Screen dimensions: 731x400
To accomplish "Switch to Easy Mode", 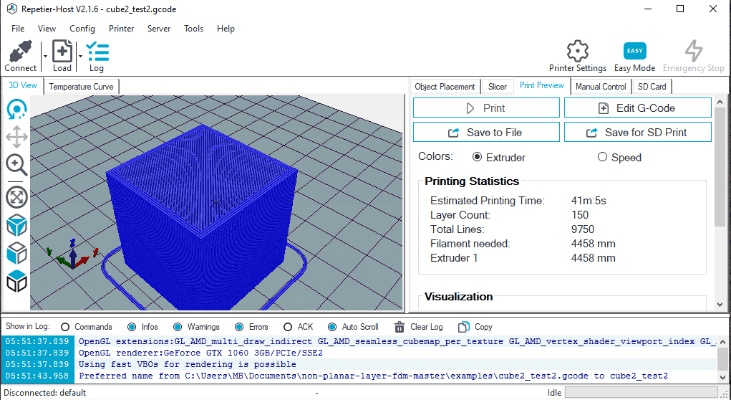I will pyautogui.click(x=634, y=54).
